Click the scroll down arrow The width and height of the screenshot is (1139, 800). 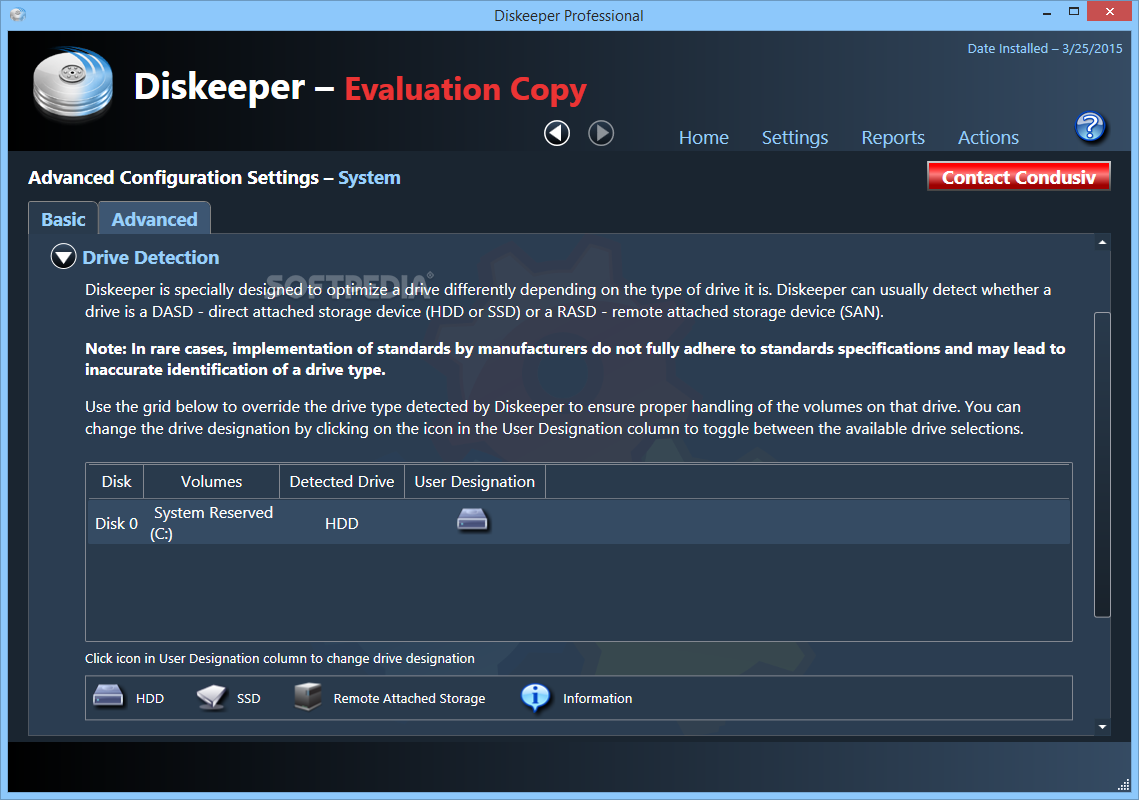pos(1102,727)
